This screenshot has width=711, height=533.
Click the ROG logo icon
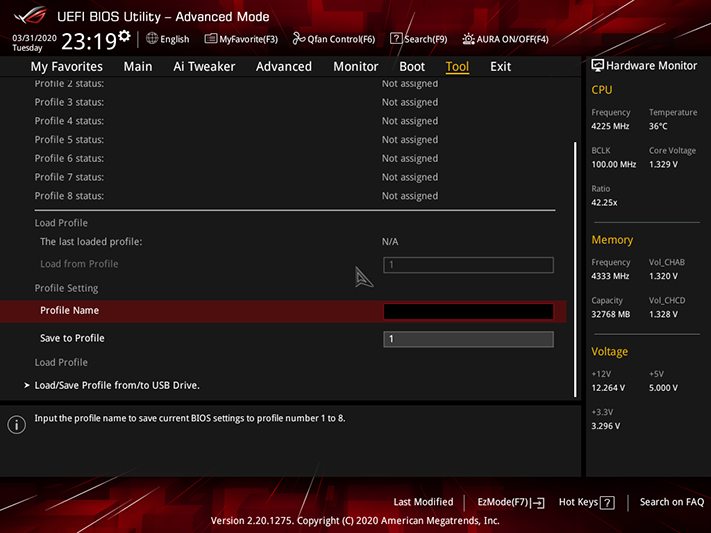30,16
